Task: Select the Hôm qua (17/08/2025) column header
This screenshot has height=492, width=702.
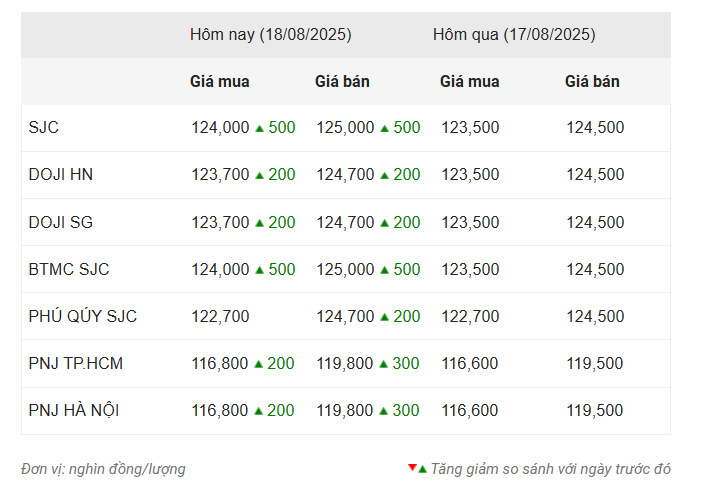Action: pyautogui.click(x=514, y=35)
